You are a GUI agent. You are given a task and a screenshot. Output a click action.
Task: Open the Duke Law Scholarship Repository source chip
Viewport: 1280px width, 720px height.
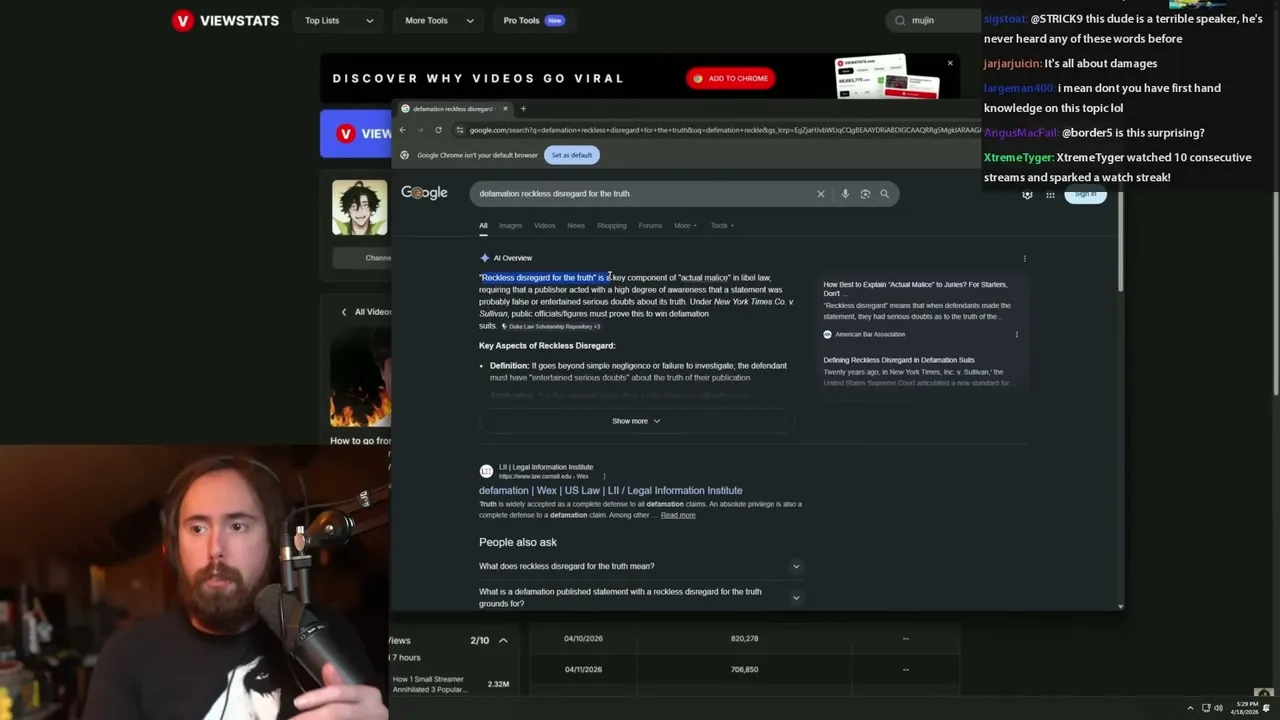click(551, 327)
